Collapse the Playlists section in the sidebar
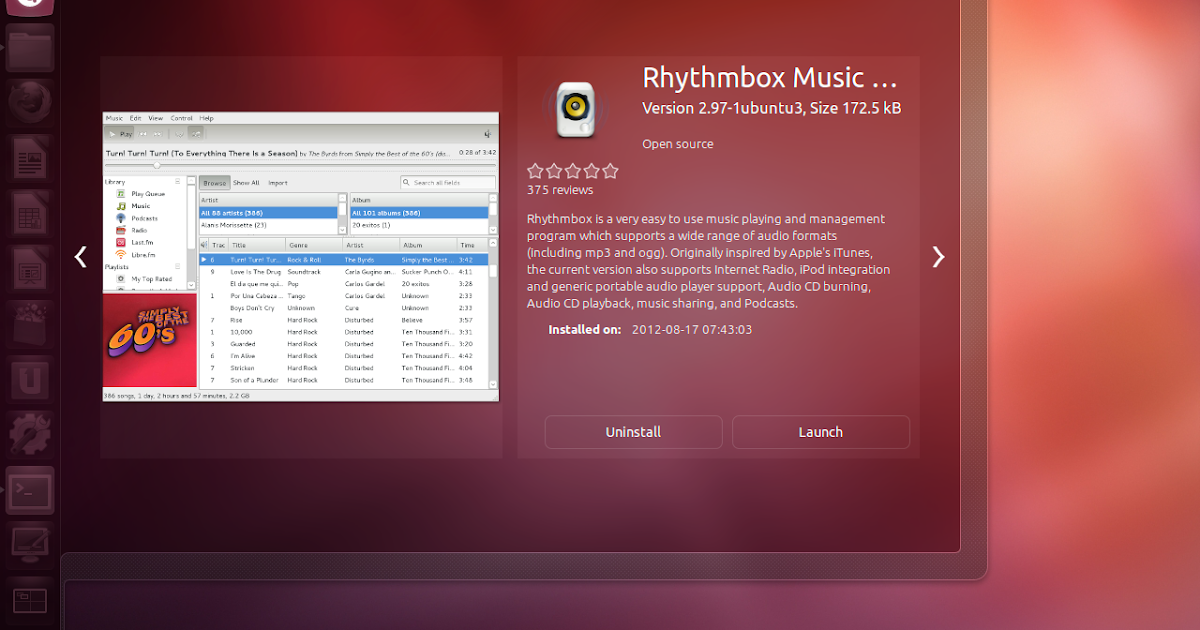This screenshot has width=1200, height=630. point(177,265)
